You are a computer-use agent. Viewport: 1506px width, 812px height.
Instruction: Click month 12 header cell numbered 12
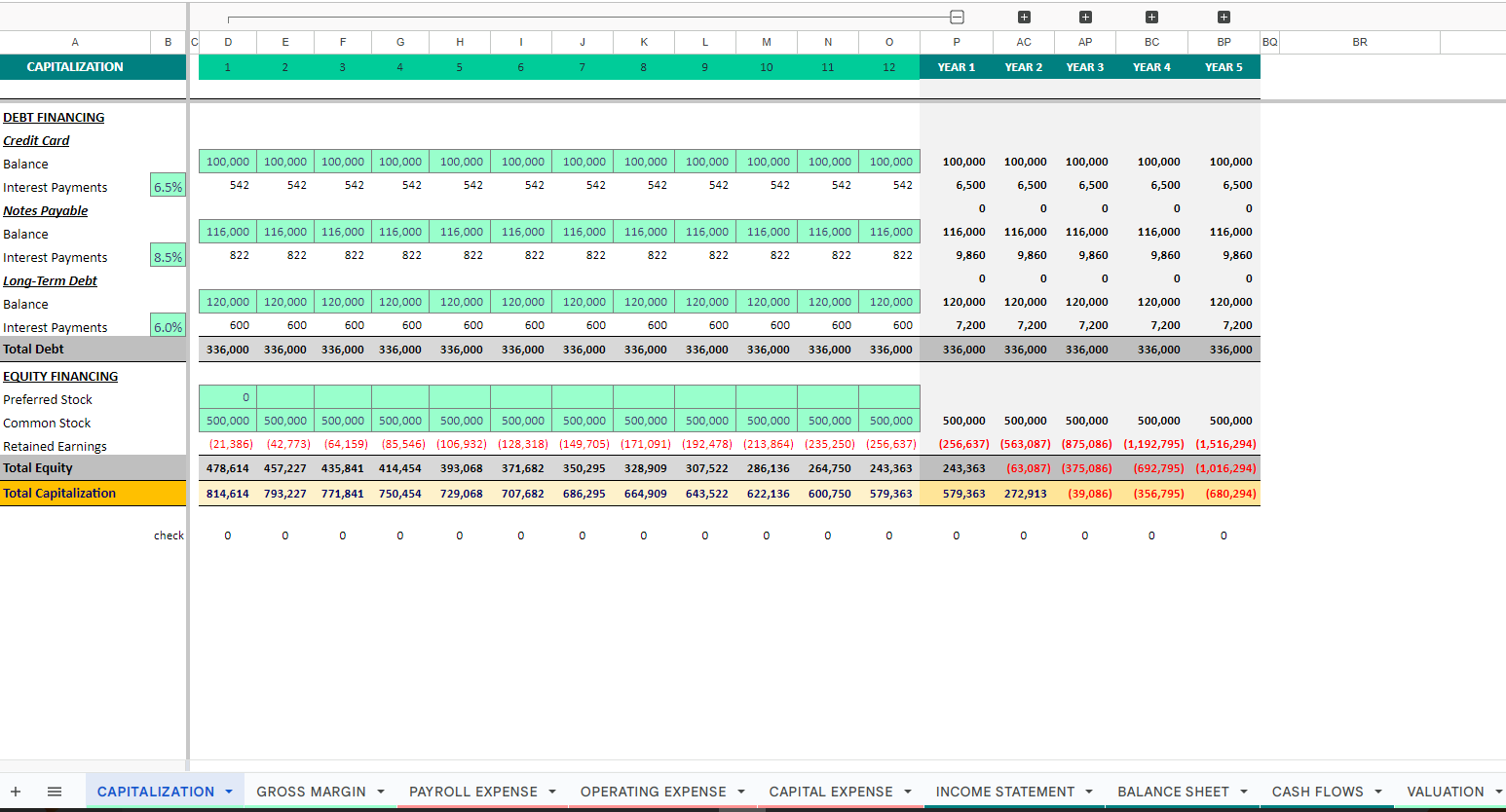[888, 67]
